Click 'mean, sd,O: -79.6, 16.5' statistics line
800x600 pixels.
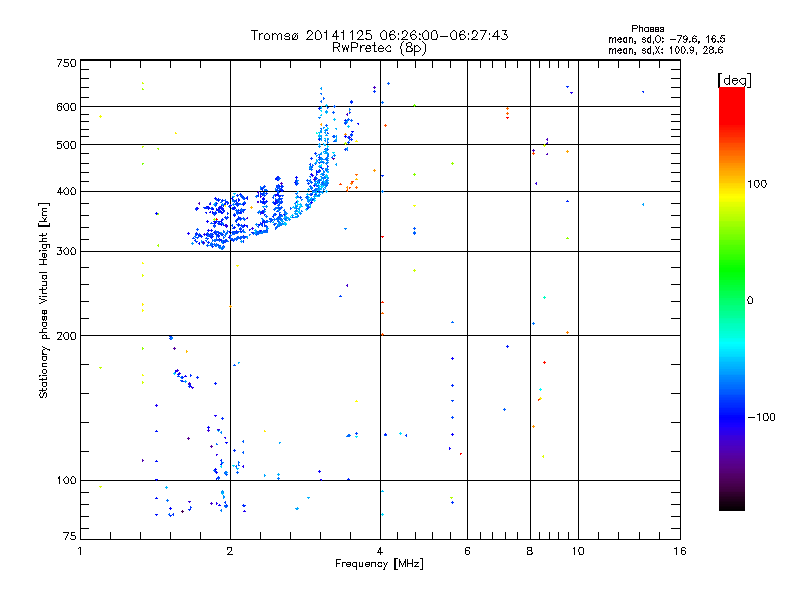[666, 39]
